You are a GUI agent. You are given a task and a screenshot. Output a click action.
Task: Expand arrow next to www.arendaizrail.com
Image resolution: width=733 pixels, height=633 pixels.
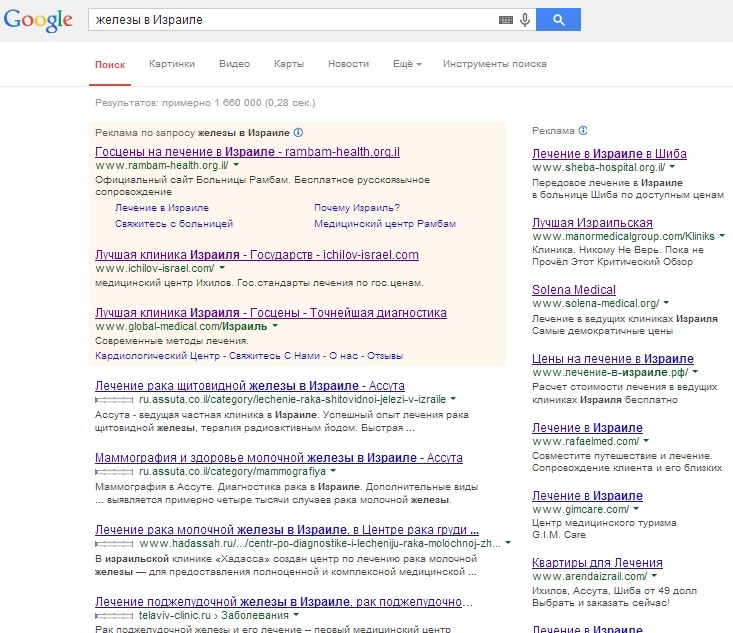(654, 576)
